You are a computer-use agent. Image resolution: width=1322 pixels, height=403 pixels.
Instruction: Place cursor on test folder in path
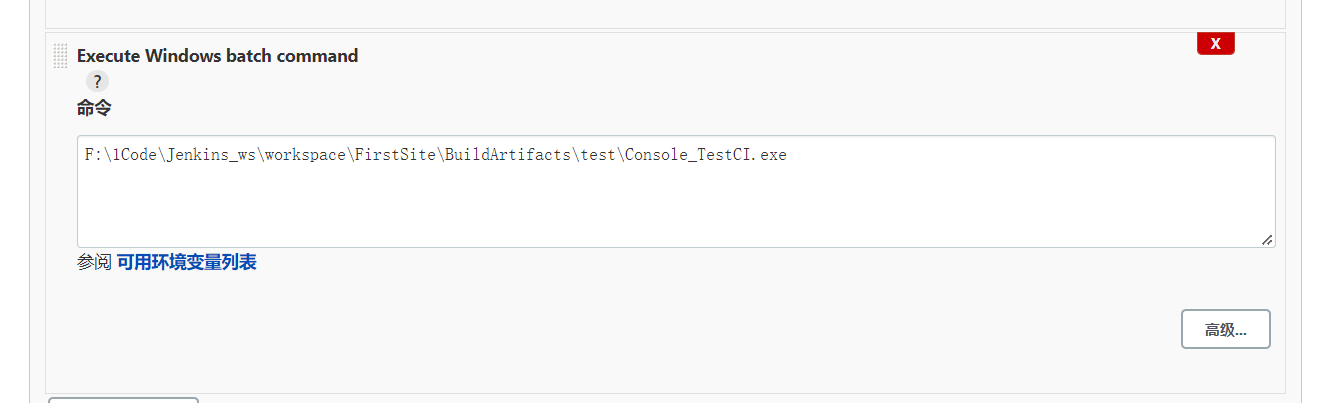click(x=599, y=156)
